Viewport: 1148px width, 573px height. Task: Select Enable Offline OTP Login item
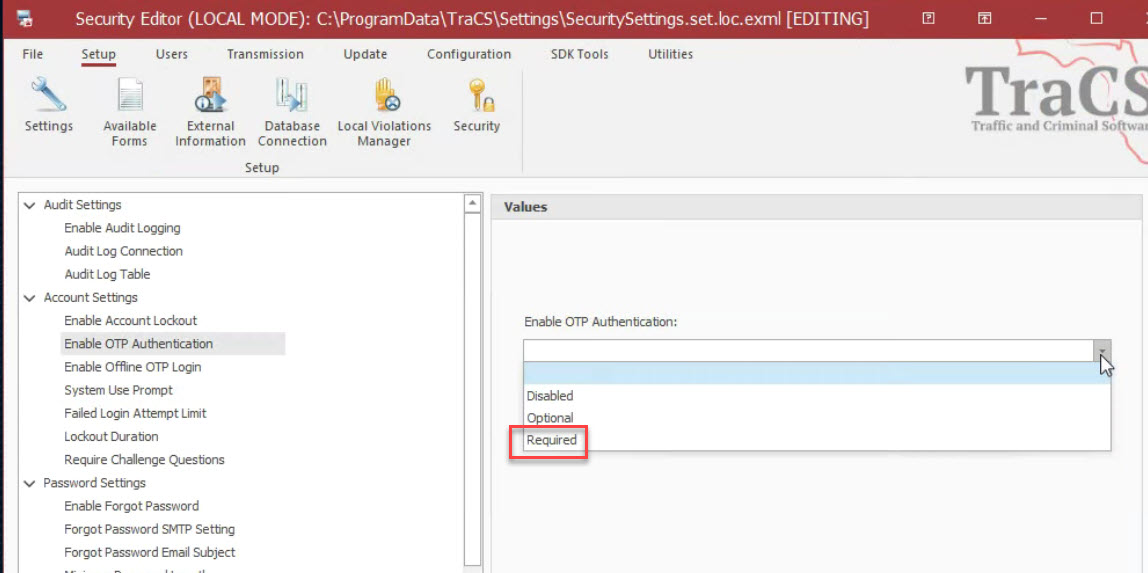133,367
